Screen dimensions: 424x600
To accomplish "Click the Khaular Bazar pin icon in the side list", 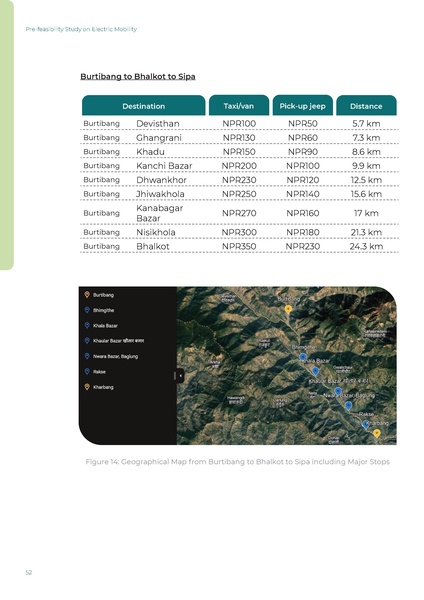I will [87, 341].
